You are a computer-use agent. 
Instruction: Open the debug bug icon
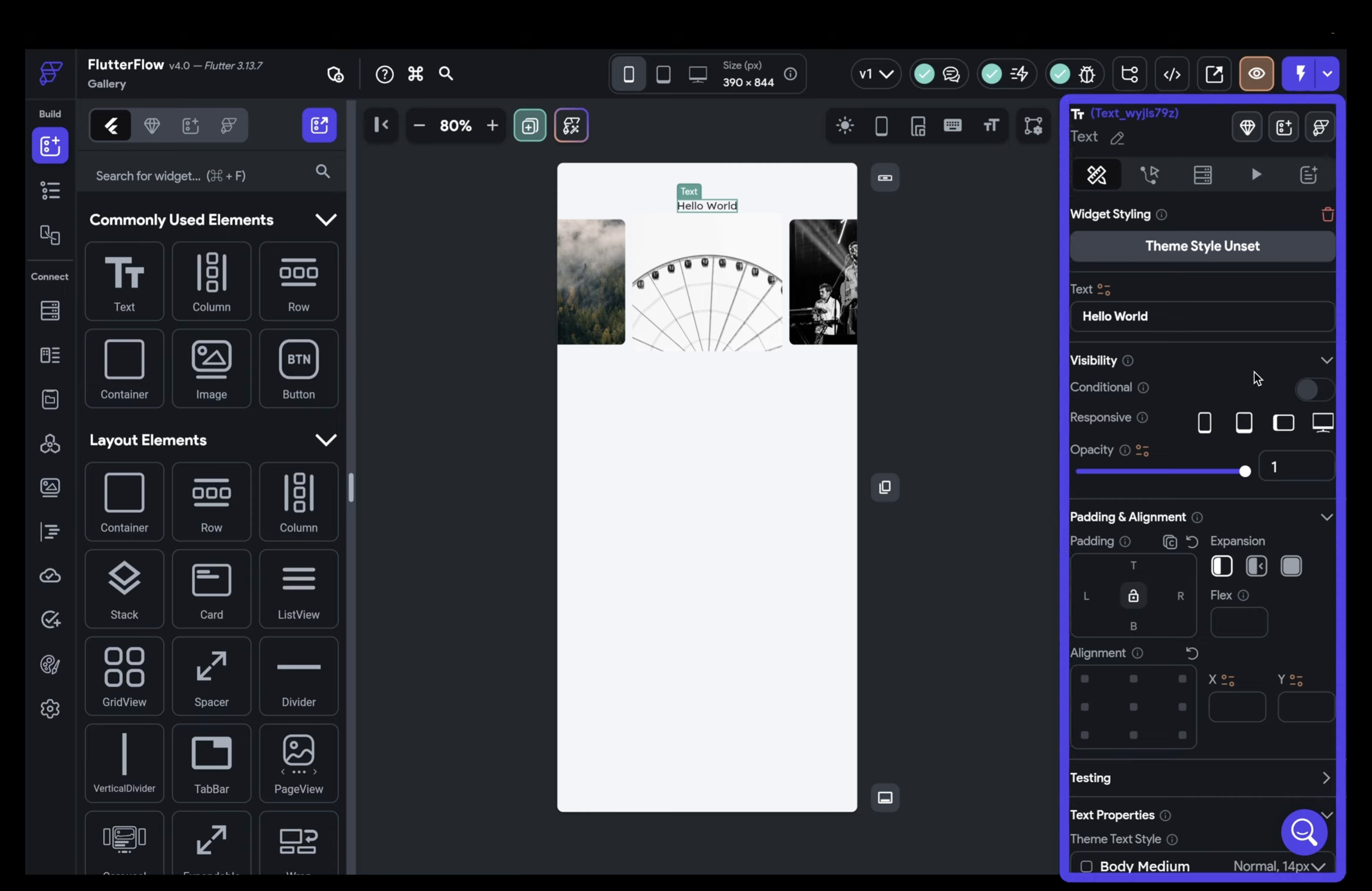pos(1087,74)
